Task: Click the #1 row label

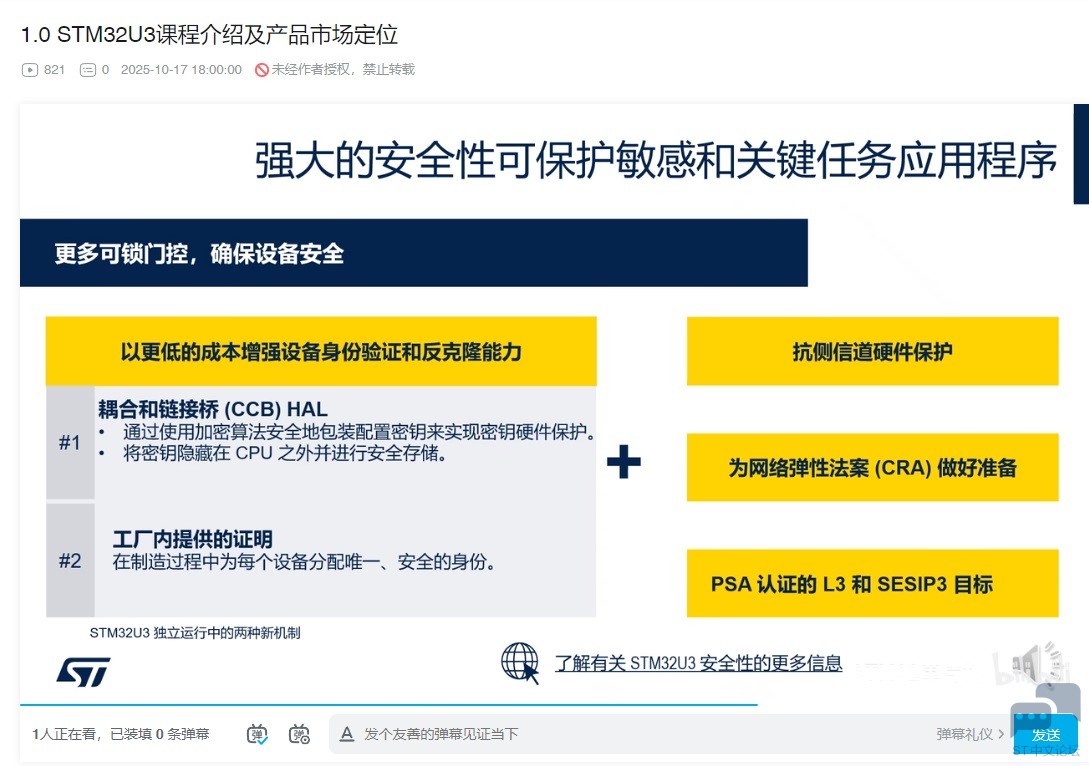Action: click(70, 442)
